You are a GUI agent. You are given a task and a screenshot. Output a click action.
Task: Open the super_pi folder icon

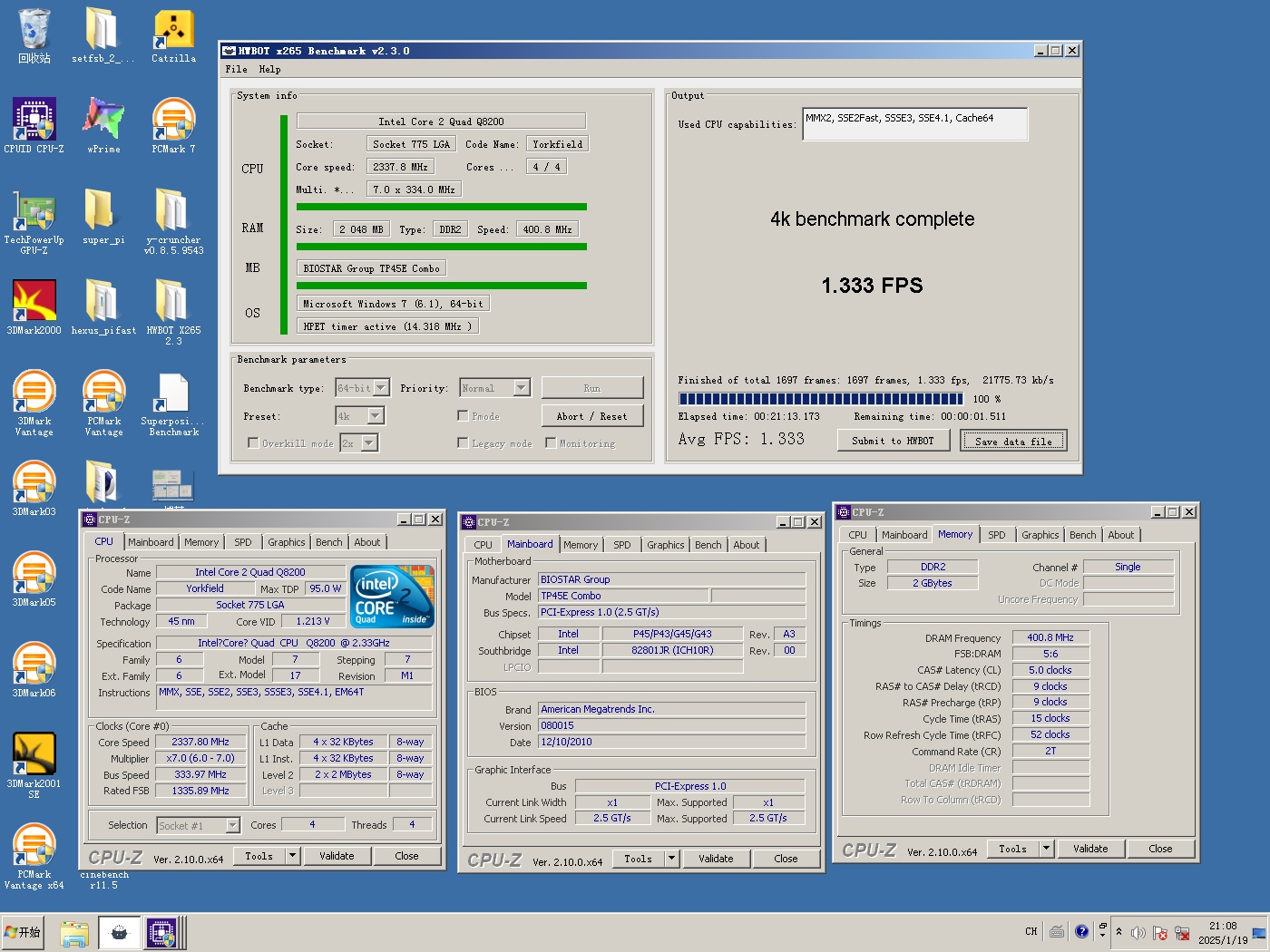pyautogui.click(x=103, y=217)
